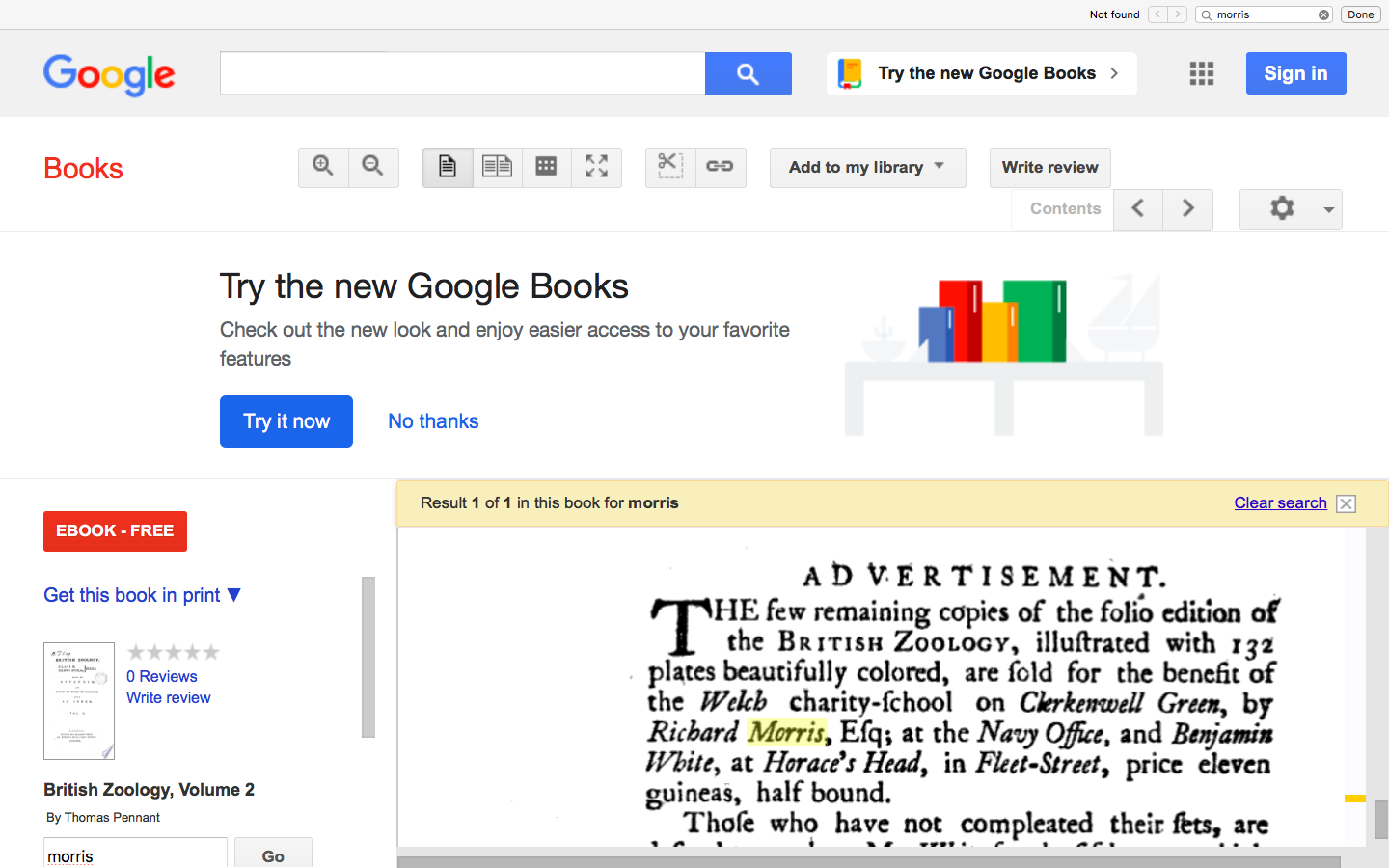Click the zoom out magnifier icon
This screenshot has width=1389, height=868.
[x=373, y=167]
